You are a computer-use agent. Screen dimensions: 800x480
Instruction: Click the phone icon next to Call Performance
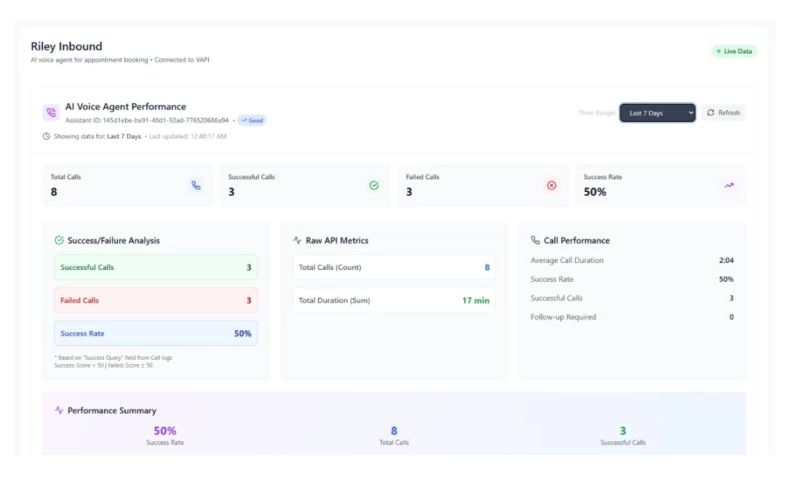point(536,240)
